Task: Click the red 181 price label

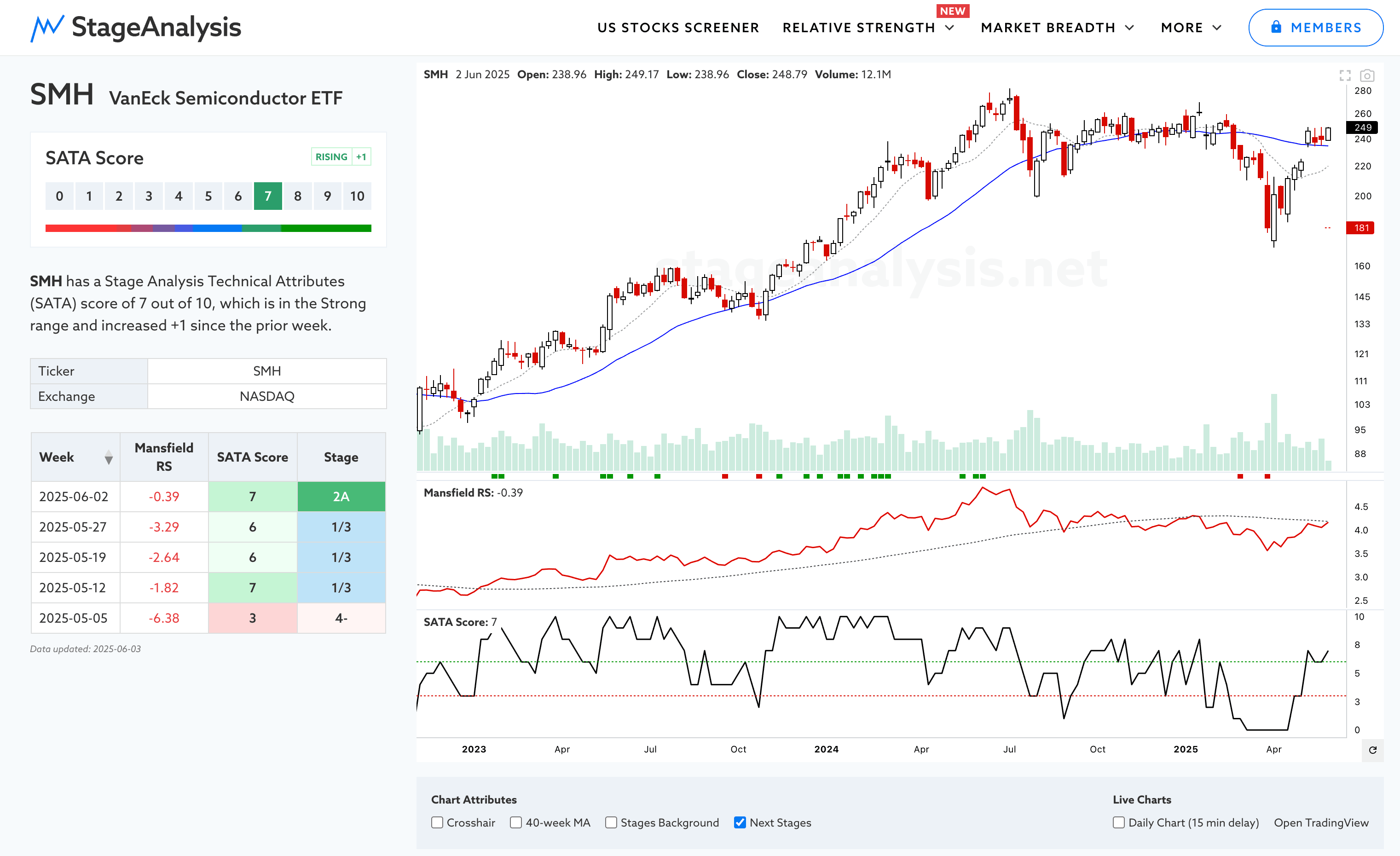Action: (1361, 228)
